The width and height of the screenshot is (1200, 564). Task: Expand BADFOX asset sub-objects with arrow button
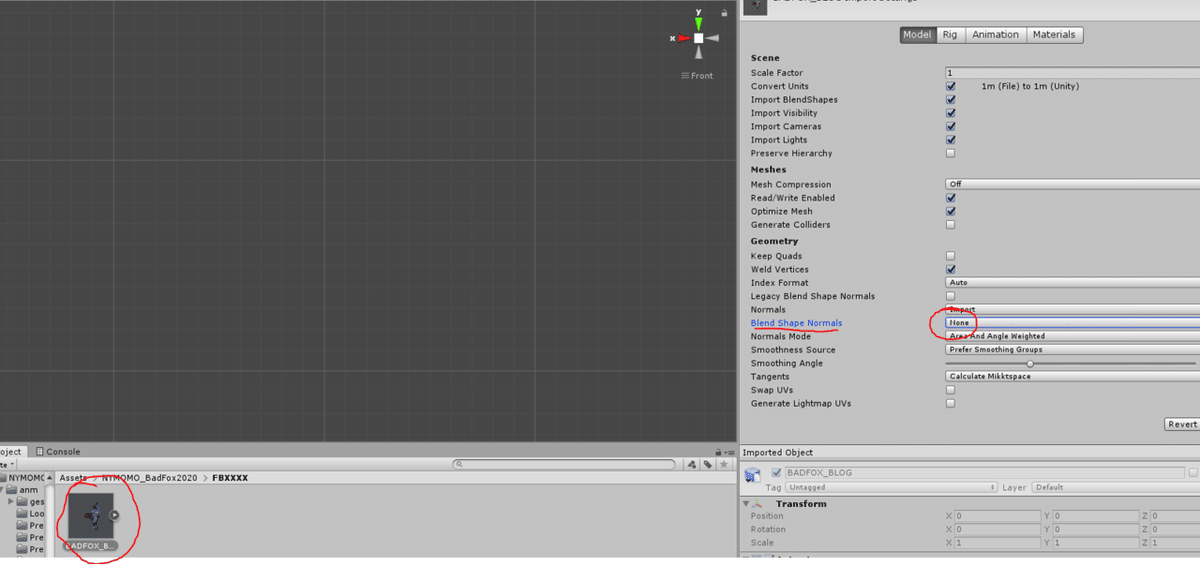click(114, 515)
